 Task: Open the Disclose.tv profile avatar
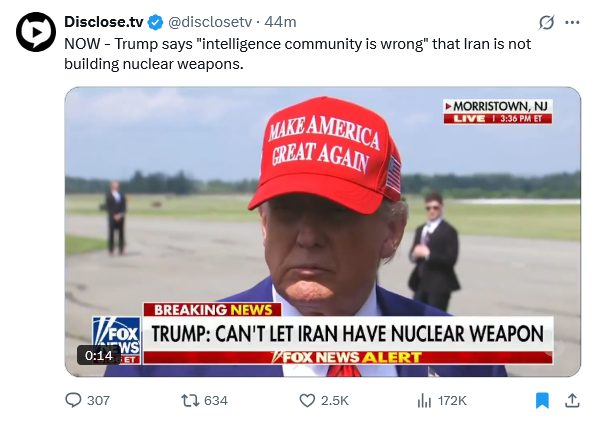(x=36, y=32)
